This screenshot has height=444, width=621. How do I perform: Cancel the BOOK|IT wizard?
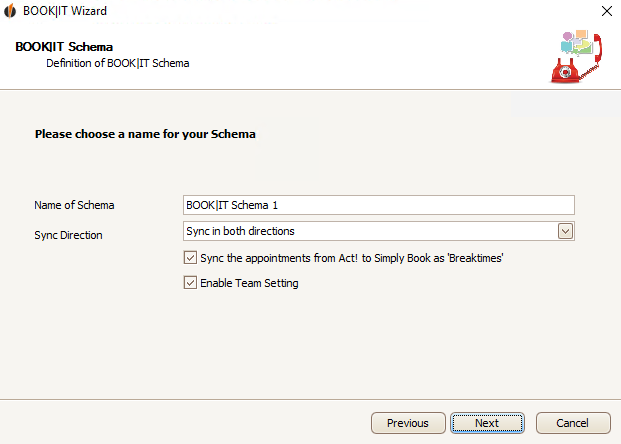[573, 423]
